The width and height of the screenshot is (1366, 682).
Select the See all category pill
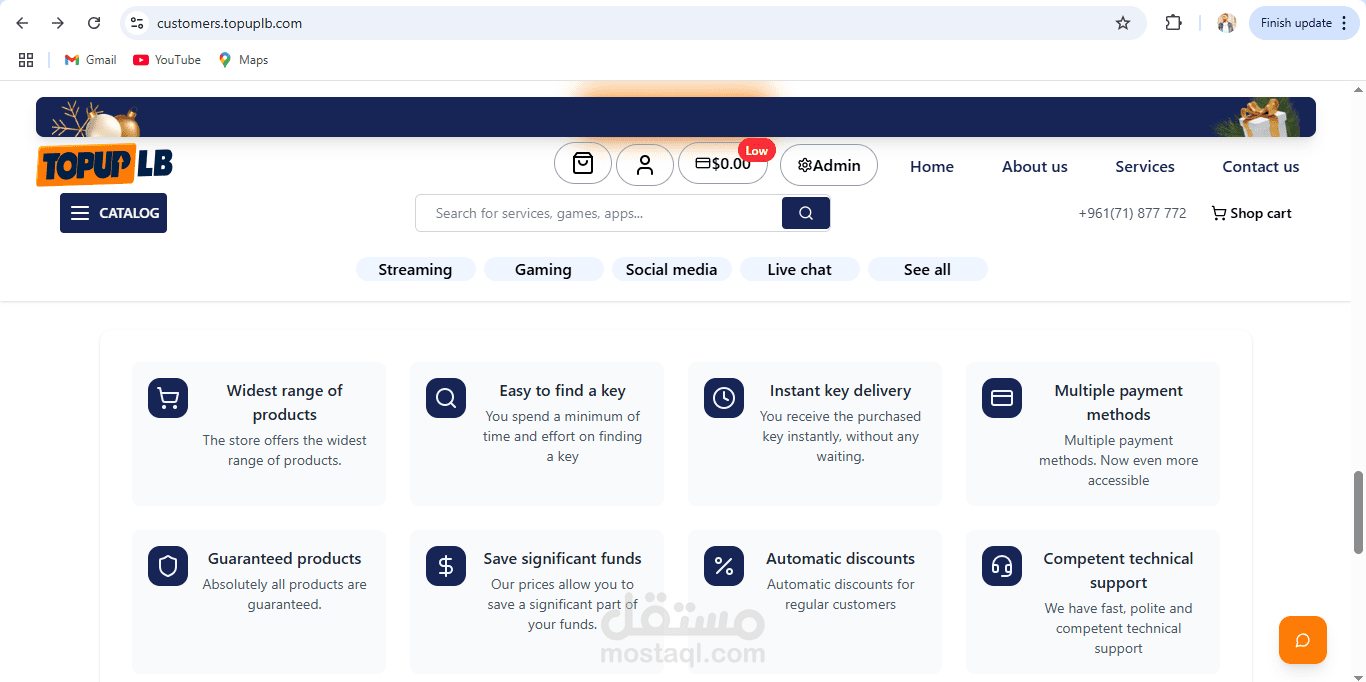[x=927, y=269]
